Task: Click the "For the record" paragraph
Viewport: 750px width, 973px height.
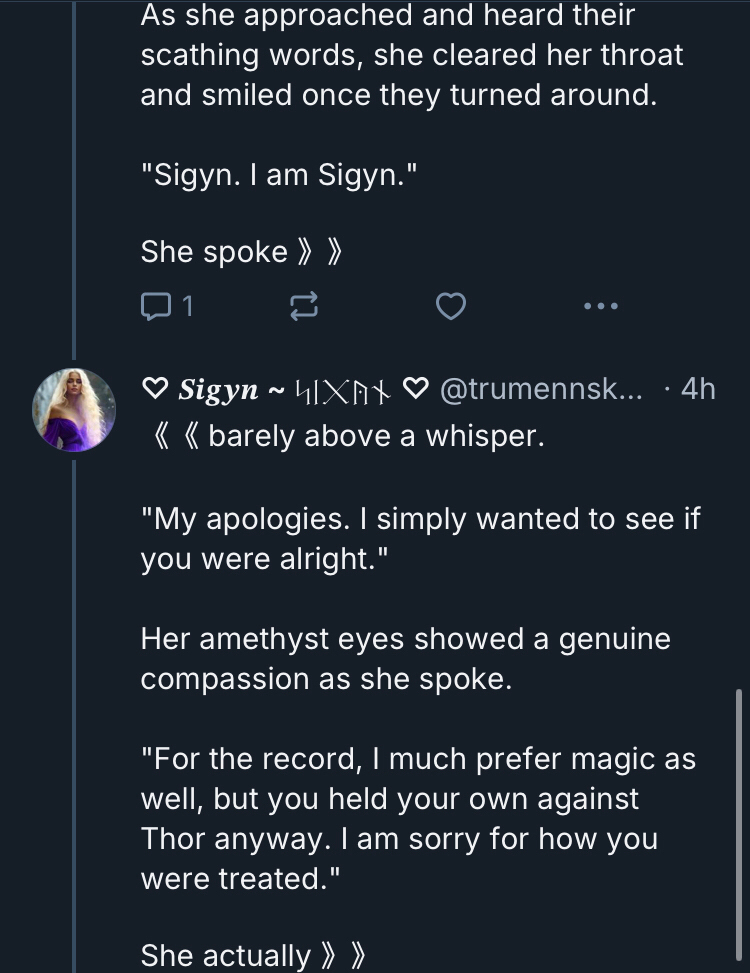Action: tap(418, 818)
